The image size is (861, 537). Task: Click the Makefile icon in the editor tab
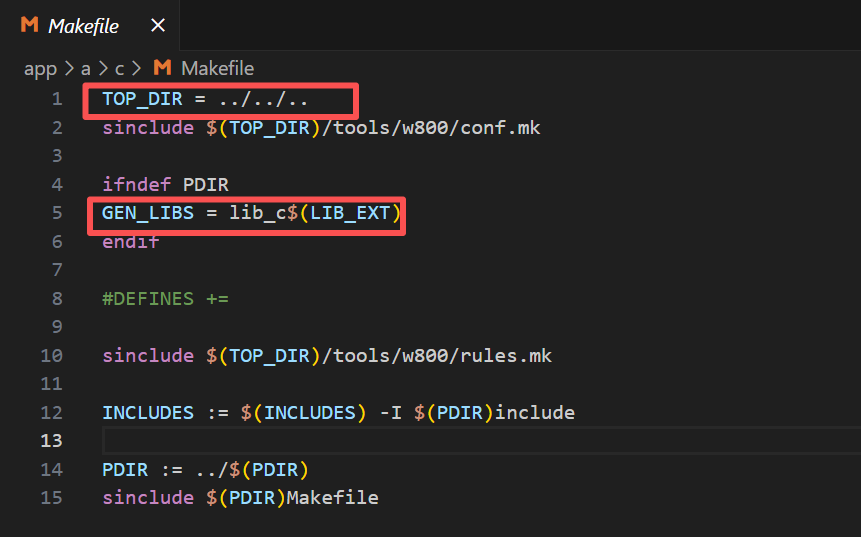click(30, 25)
